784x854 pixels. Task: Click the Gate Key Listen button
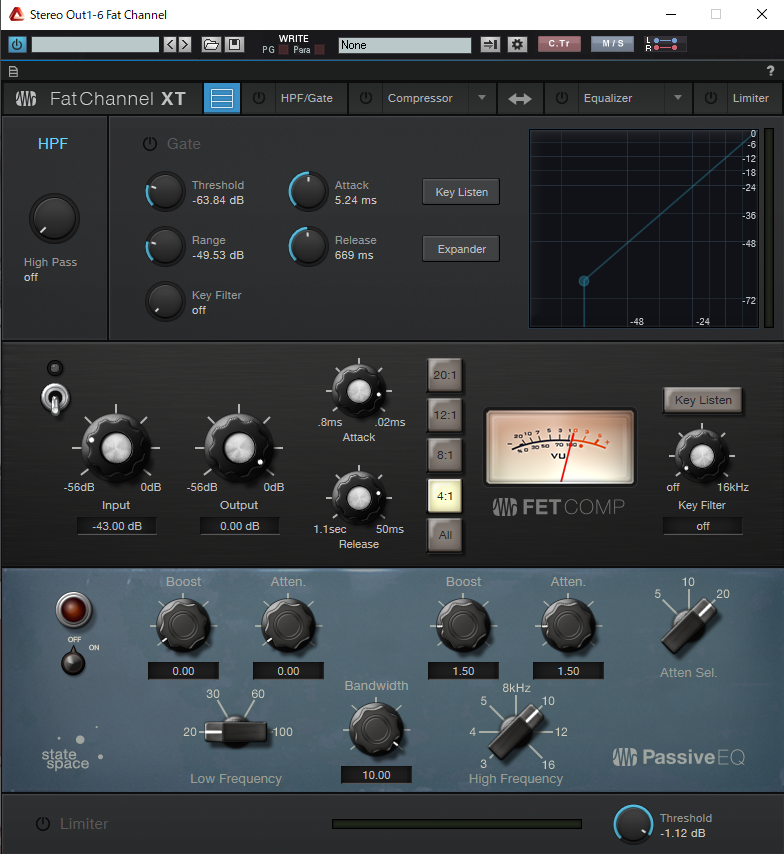[x=461, y=192]
